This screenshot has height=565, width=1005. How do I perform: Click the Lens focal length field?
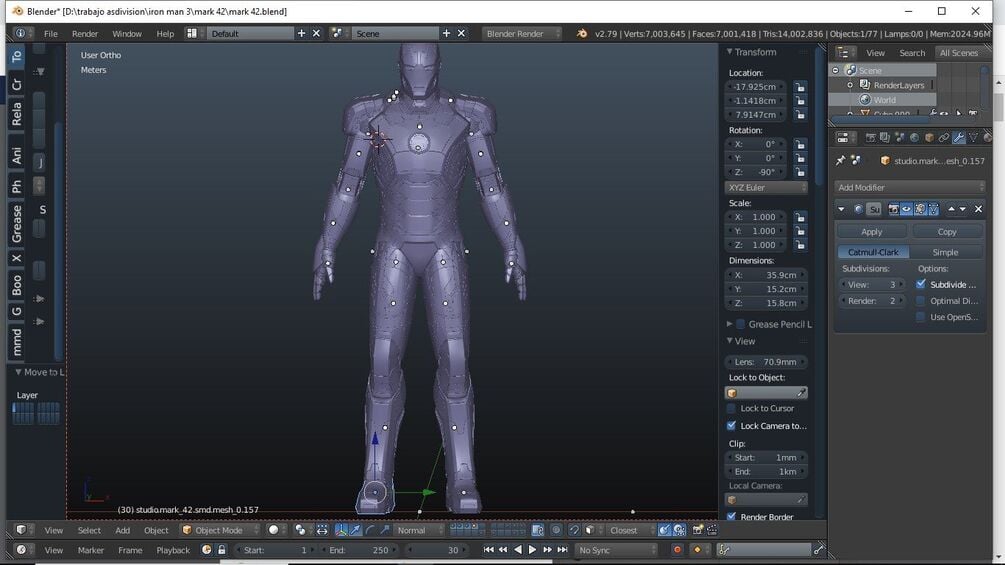coord(766,362)
